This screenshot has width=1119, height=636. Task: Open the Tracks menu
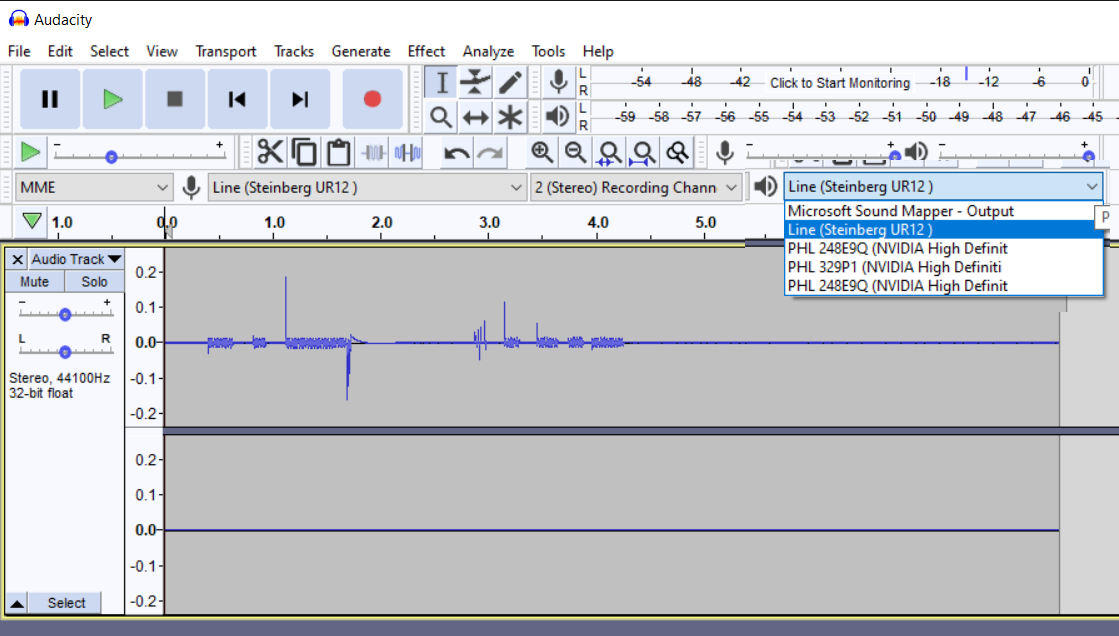point(294,51)
